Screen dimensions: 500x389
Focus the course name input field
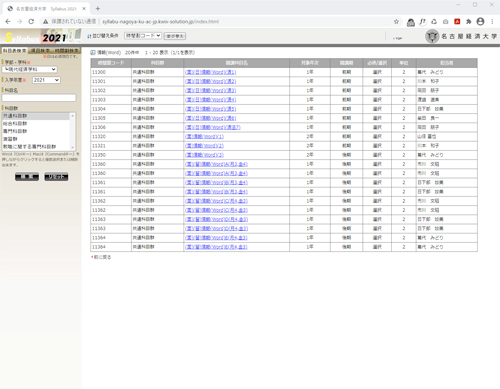click(39, 98)
